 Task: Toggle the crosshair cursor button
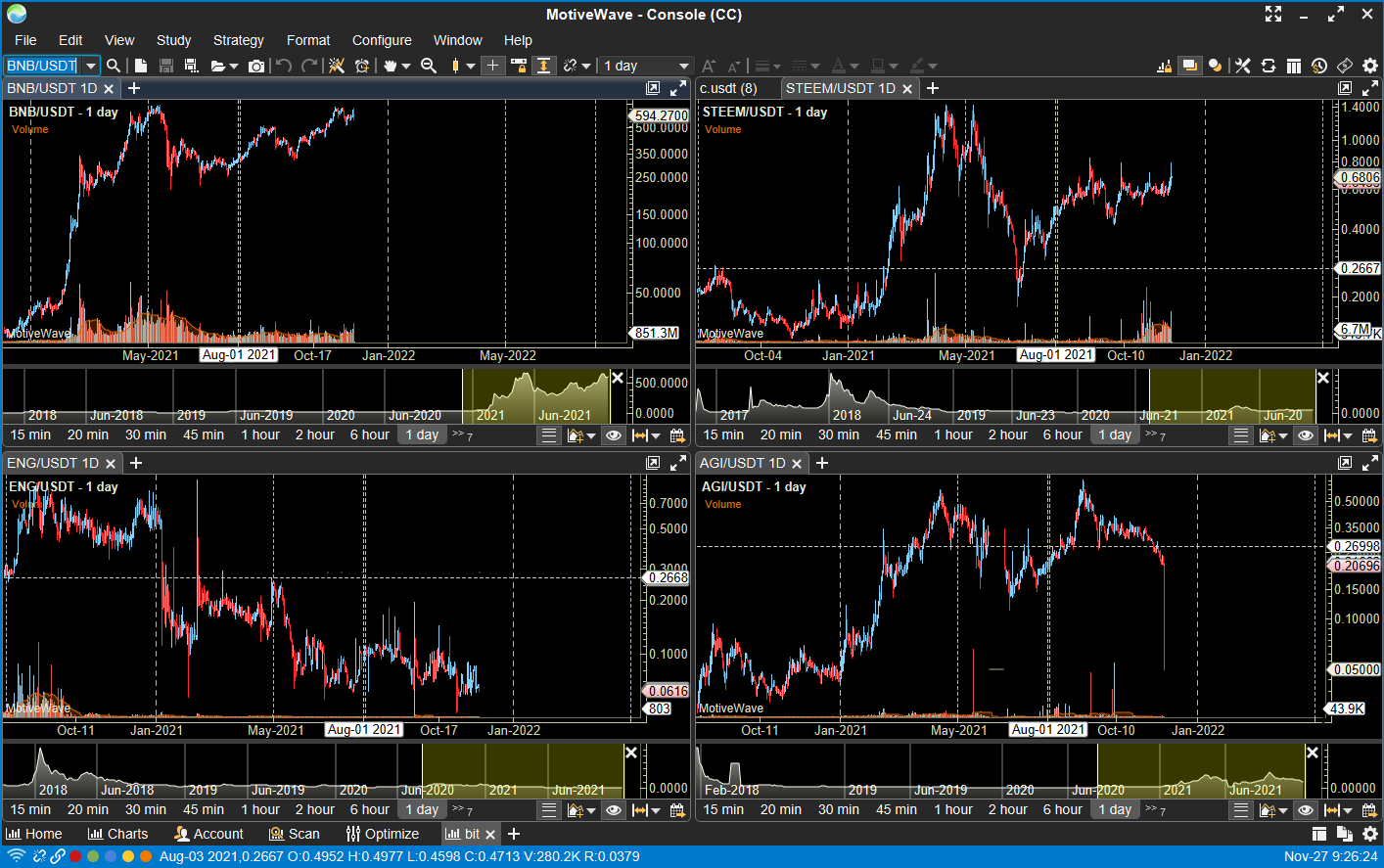493,66
